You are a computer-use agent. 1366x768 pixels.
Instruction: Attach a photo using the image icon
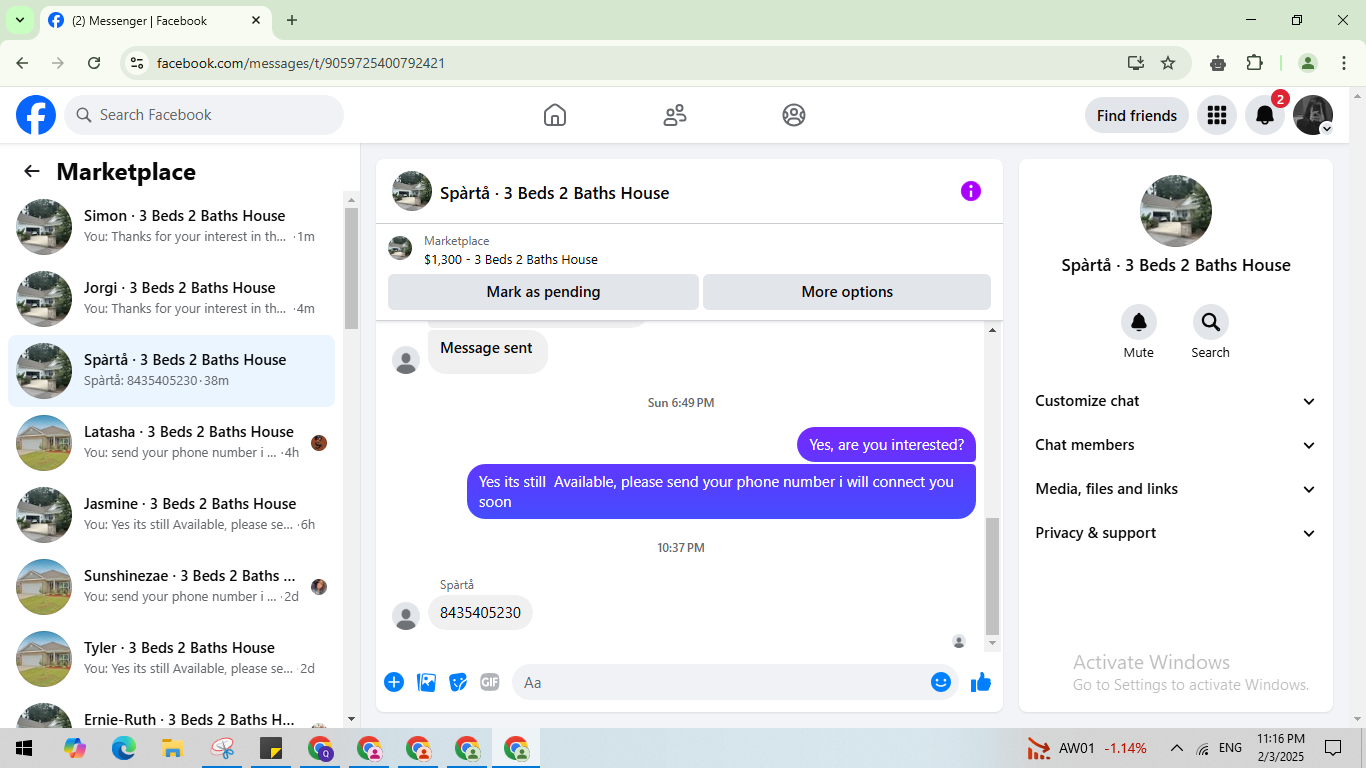click(427, 682)
